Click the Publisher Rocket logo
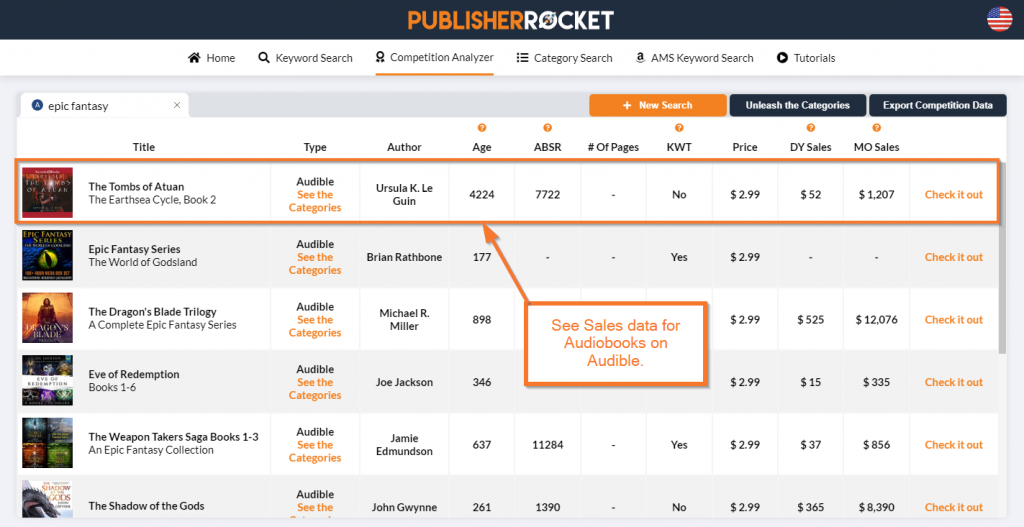Viewport: 1024px width, 527px height. click(x=511, y=20)
